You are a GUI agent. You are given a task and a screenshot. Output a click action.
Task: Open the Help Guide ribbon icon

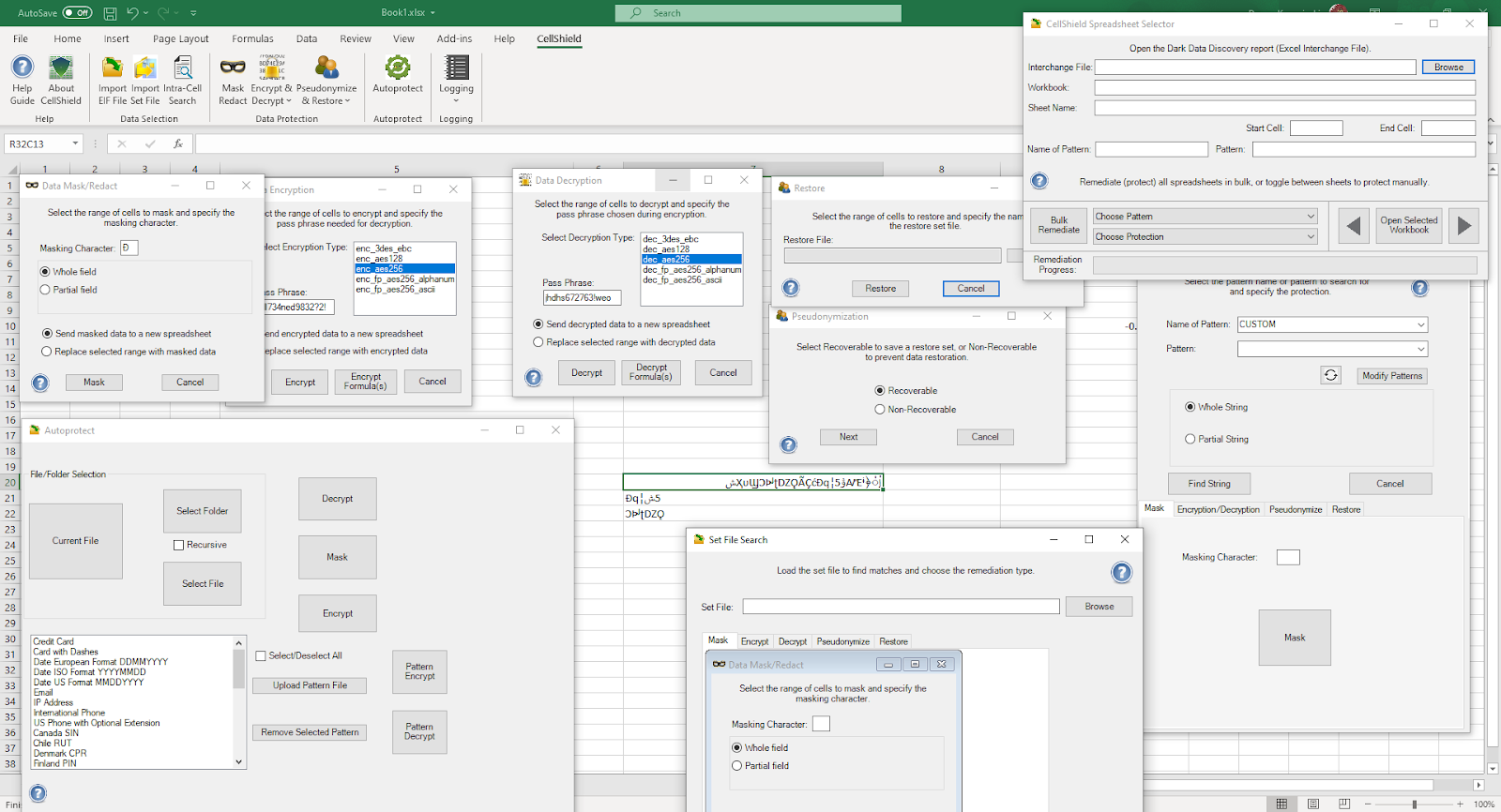(23, 80)
